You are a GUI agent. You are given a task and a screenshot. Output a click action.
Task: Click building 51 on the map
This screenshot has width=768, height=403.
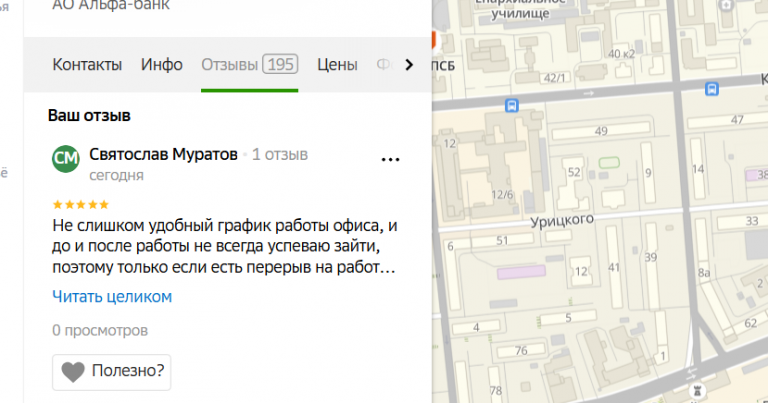502,240
